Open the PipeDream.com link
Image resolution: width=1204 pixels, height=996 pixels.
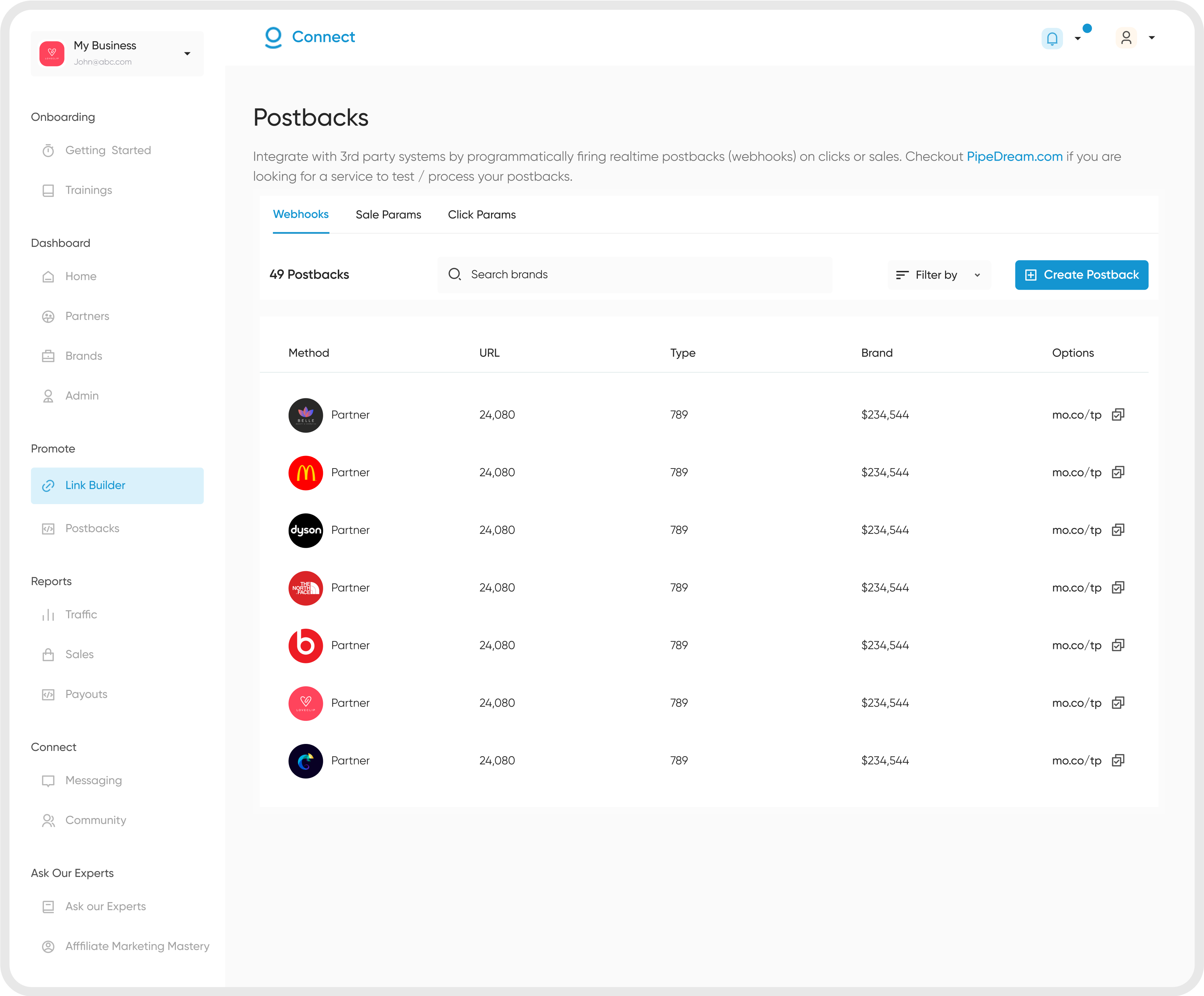click(1014, 156)
